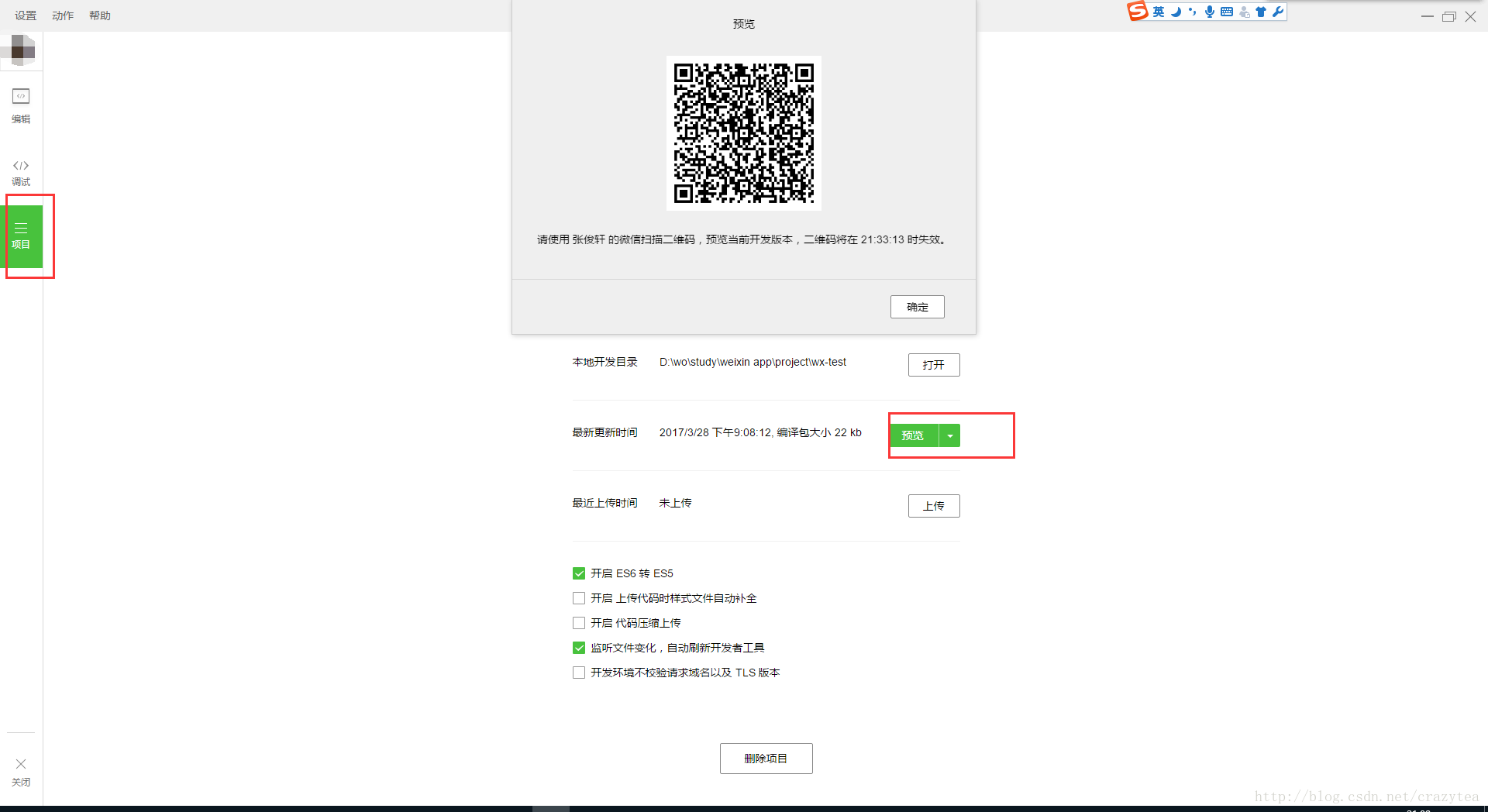Enable 上传代码时样式文件自动补全 checkbox
Screen dimensions: 1488x812
point(579,598)
